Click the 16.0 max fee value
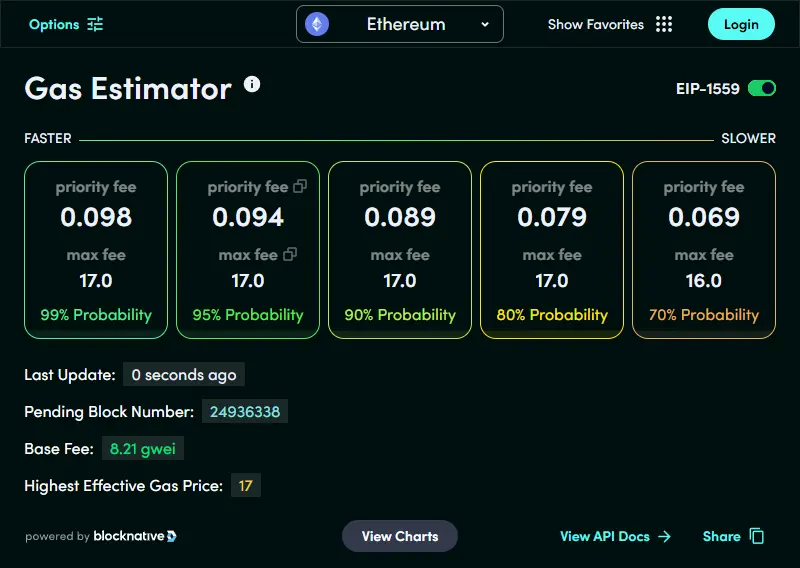 (704, 281)
